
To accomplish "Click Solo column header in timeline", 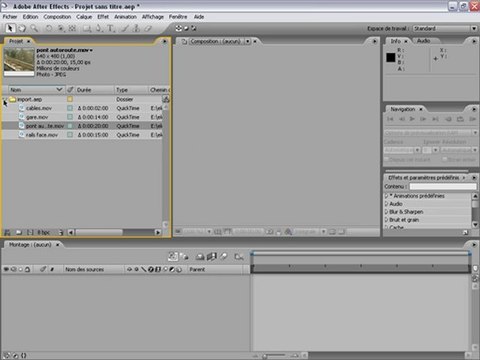I will tap(20, 269).
